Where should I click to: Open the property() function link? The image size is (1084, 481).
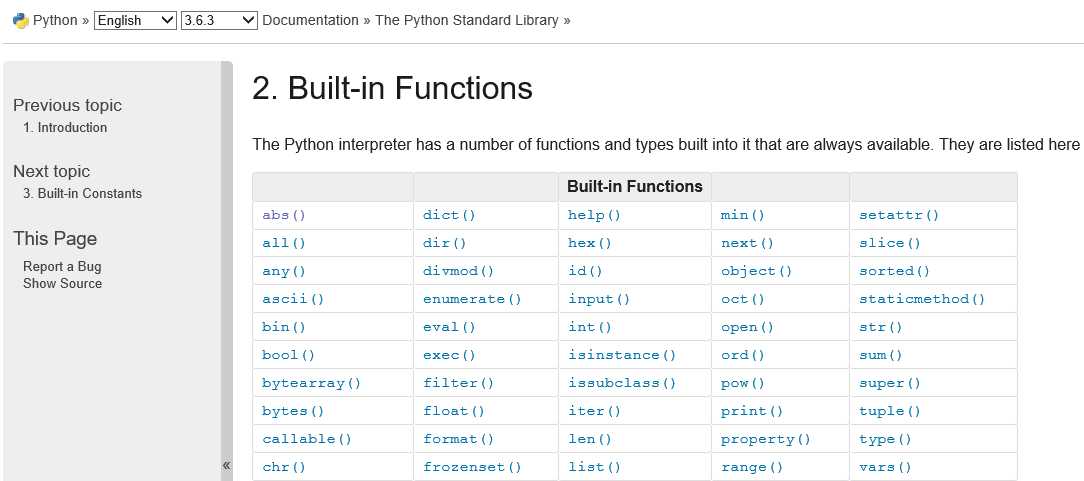point(765,439)
